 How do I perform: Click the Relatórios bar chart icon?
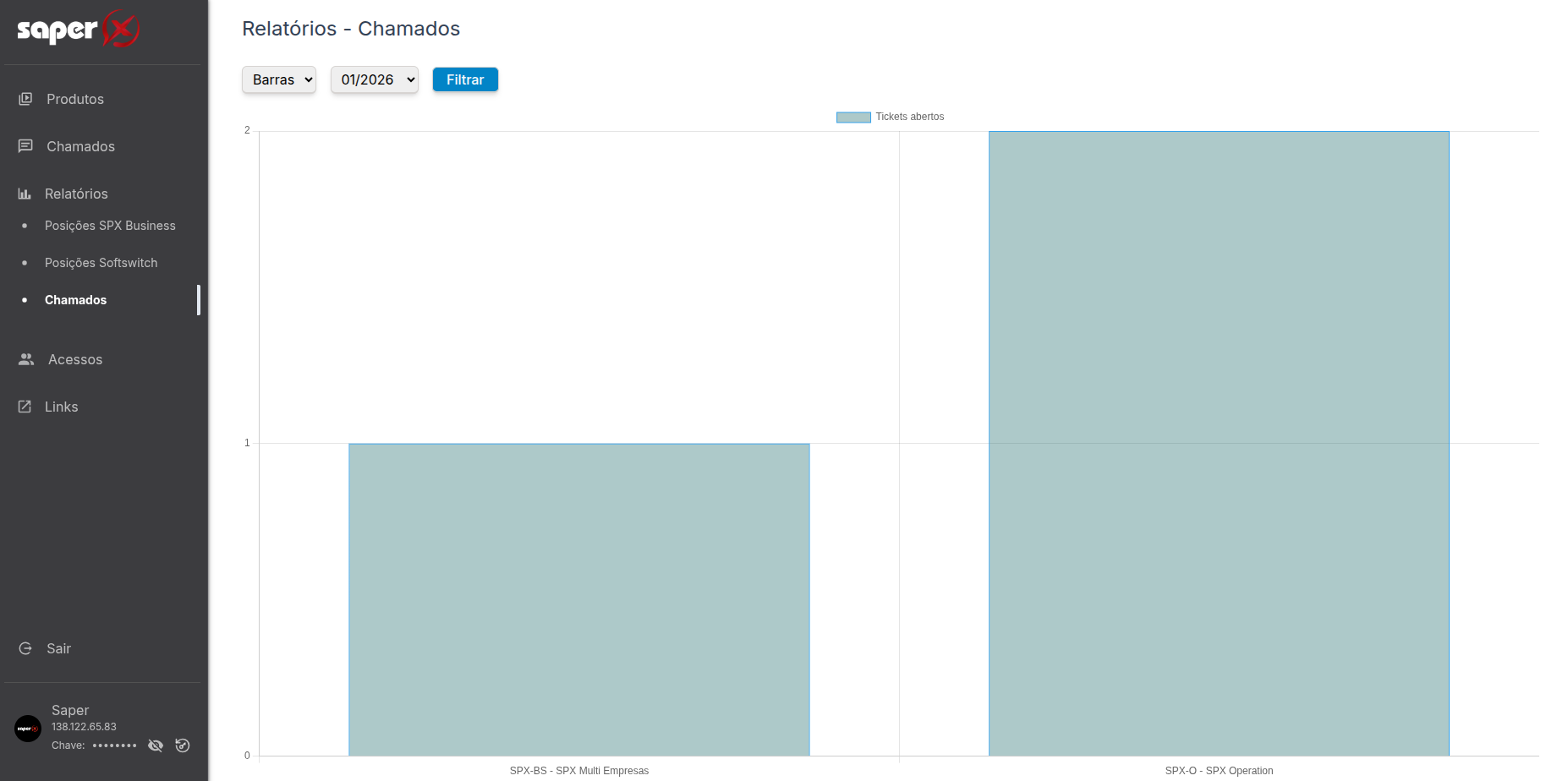pyautogui.click(x=25, y=194)
